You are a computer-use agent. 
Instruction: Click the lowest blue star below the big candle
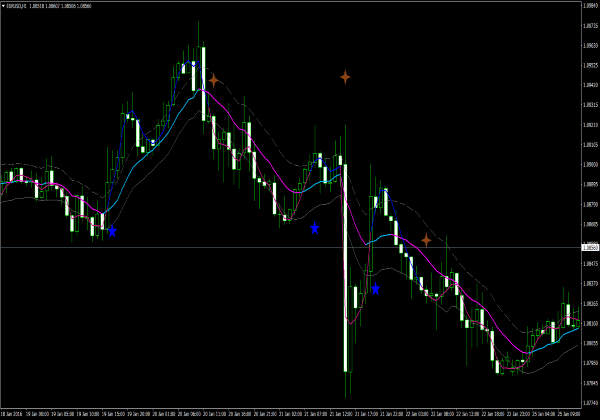pyautogui.click(x=375, y=289)
